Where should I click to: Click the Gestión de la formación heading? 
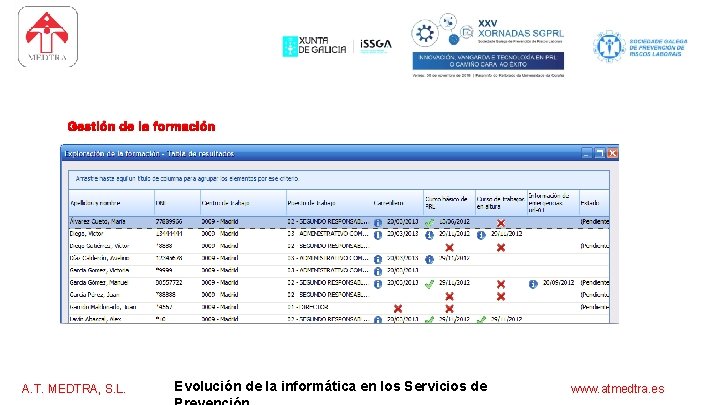[141, 126]
